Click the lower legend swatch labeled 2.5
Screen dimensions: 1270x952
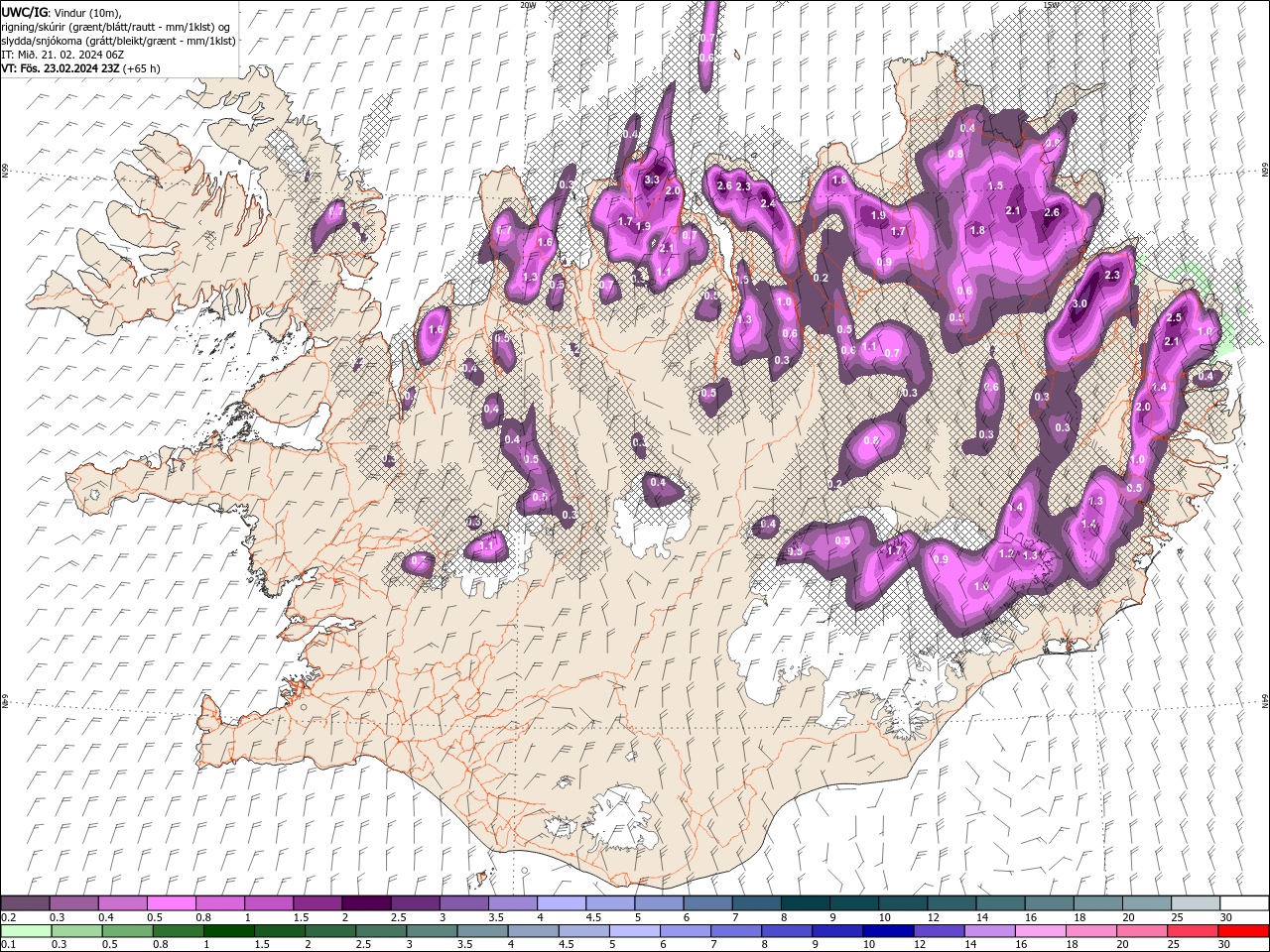(380, 931)
